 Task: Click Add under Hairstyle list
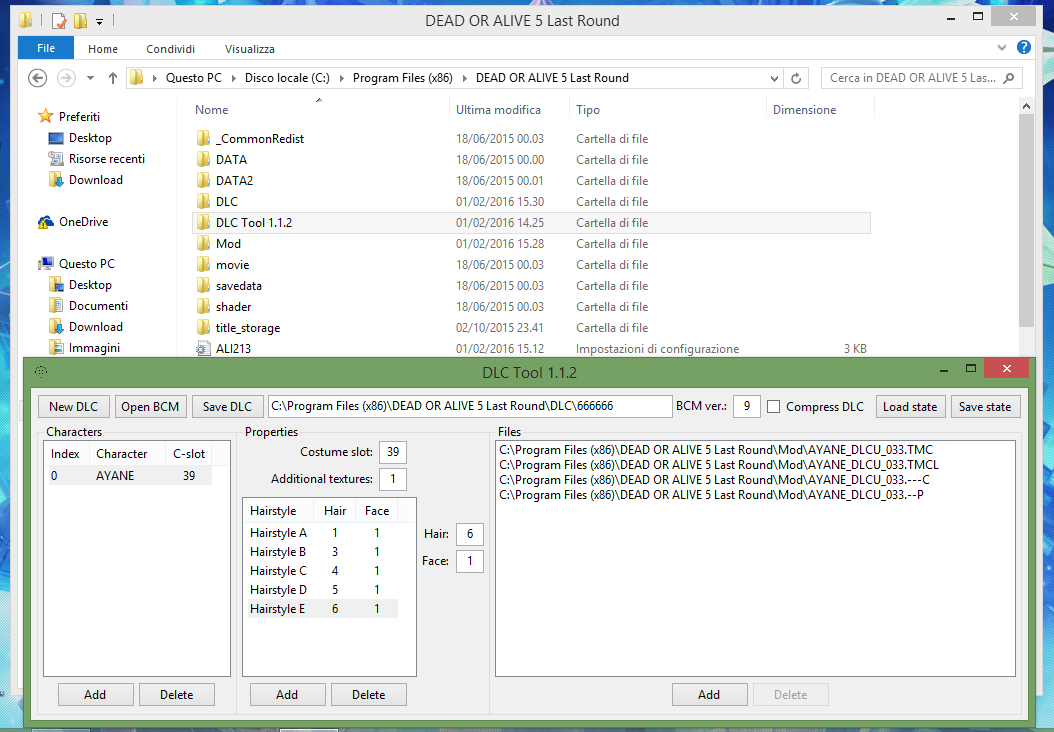point(287,694)
